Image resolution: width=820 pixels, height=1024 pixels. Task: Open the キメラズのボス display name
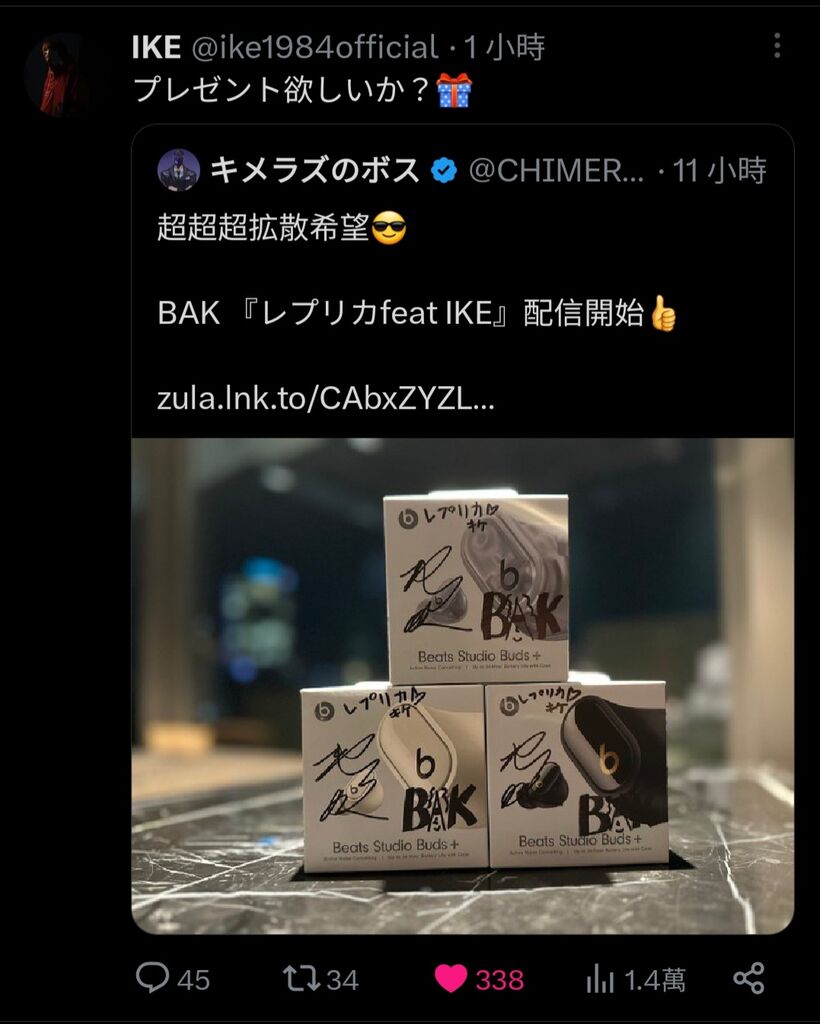[315, 170]
